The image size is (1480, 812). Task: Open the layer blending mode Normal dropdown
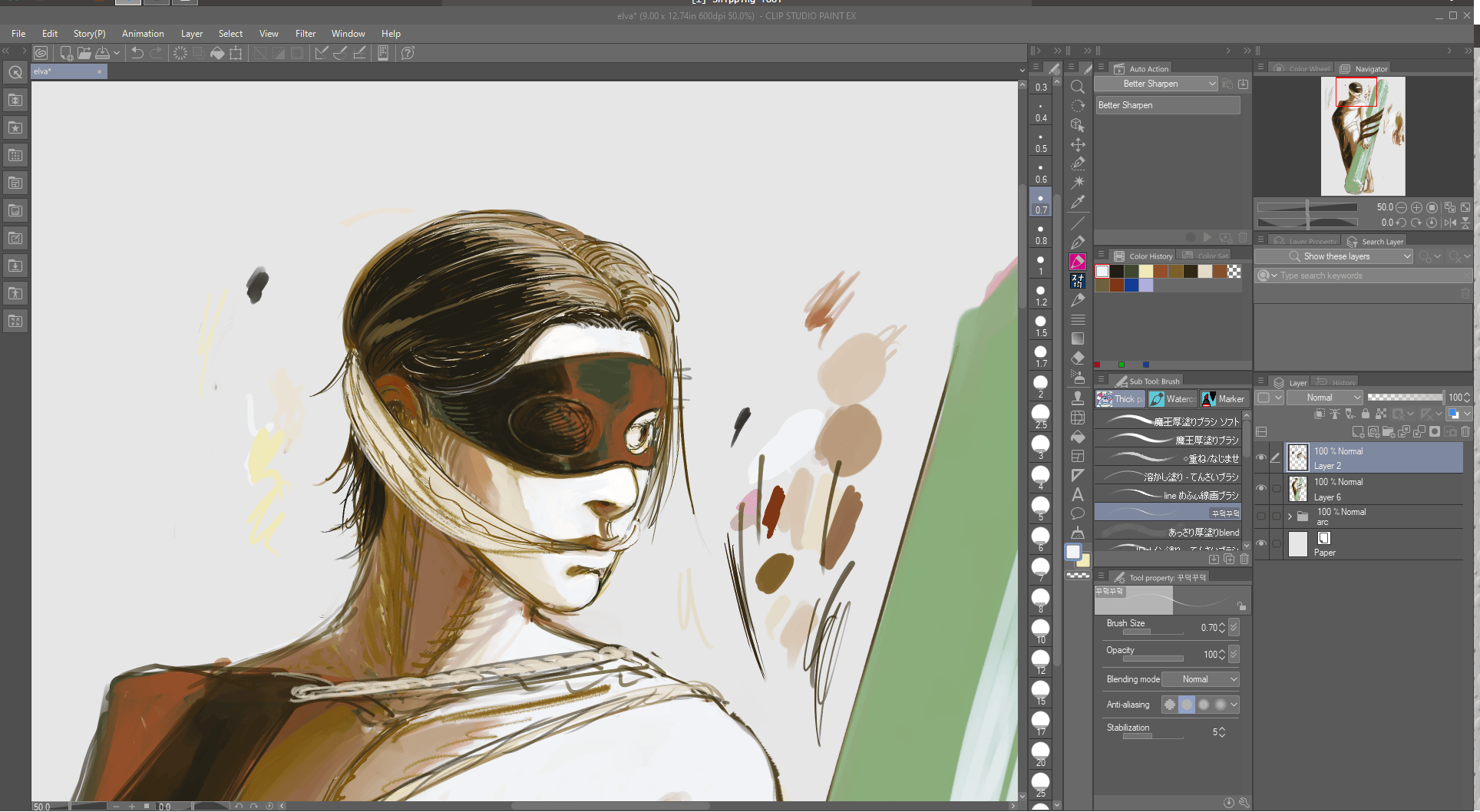(1325, 398)
